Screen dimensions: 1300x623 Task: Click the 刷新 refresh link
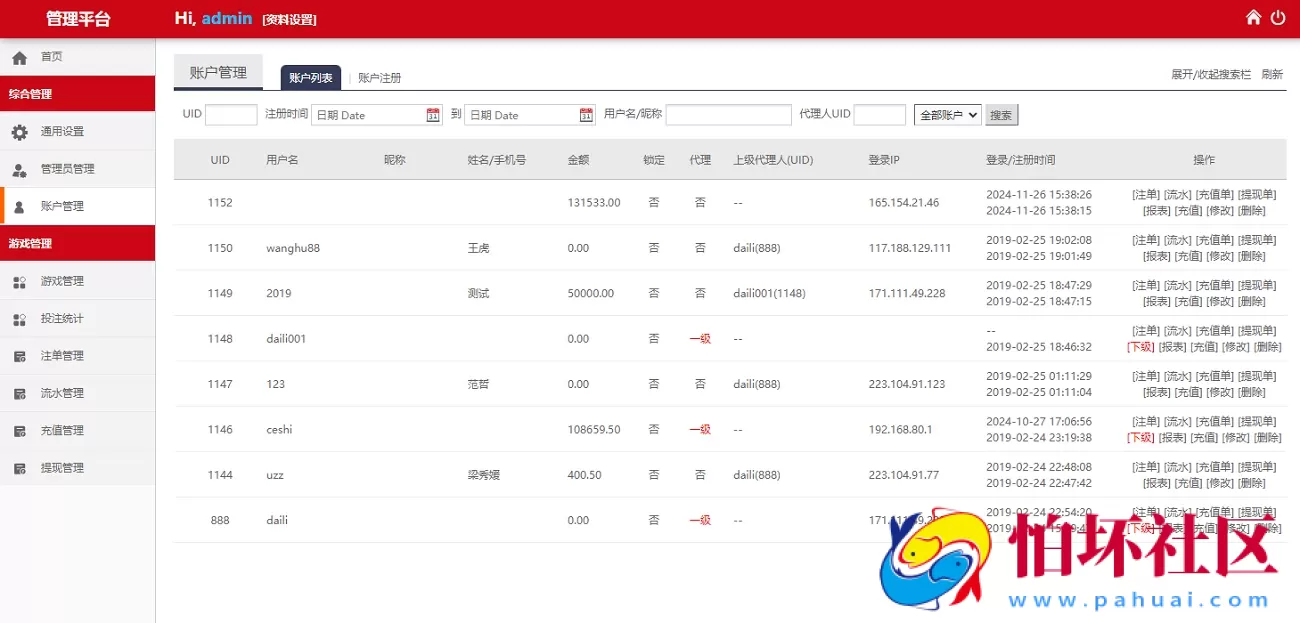click(1272, 73)
